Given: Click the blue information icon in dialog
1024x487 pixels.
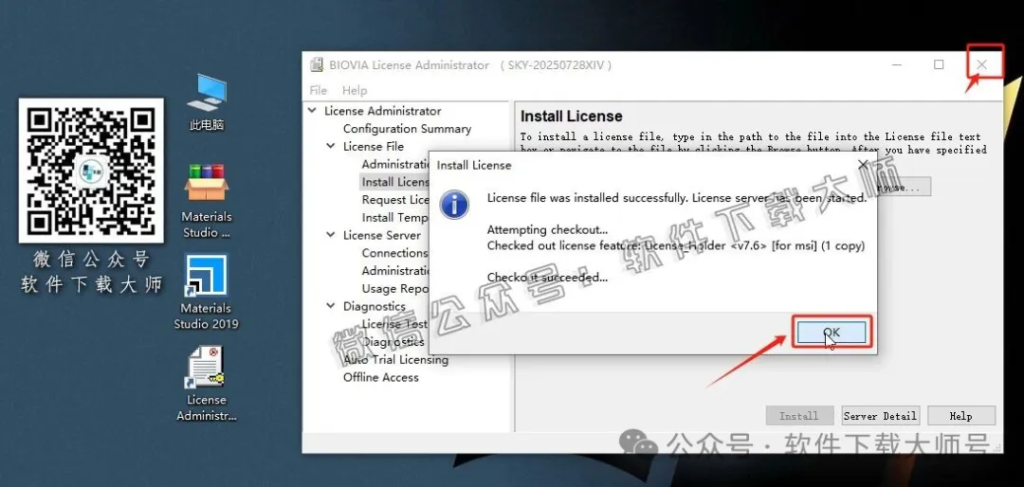Looking at the screenshot, I should (x=454, y=205).
